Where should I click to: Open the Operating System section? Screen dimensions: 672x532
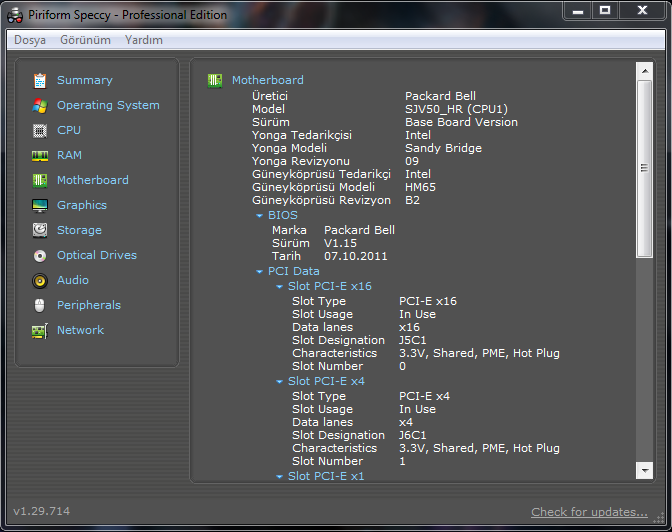(108, 105)
